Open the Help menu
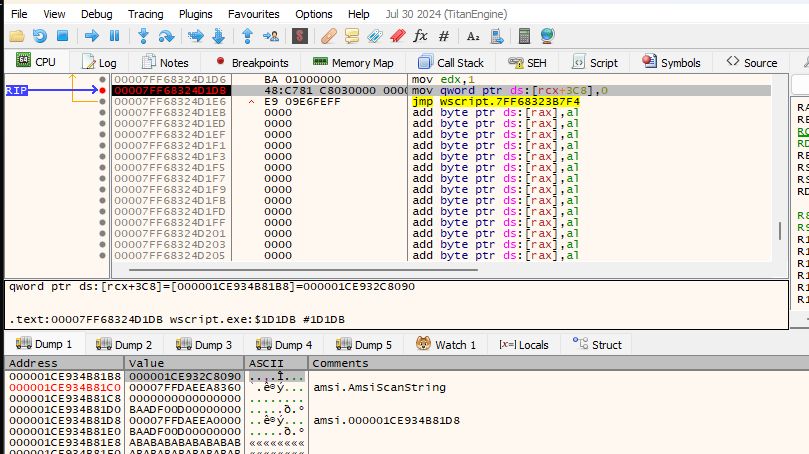Viewport: 809px width, 454px height. (359, 14)
